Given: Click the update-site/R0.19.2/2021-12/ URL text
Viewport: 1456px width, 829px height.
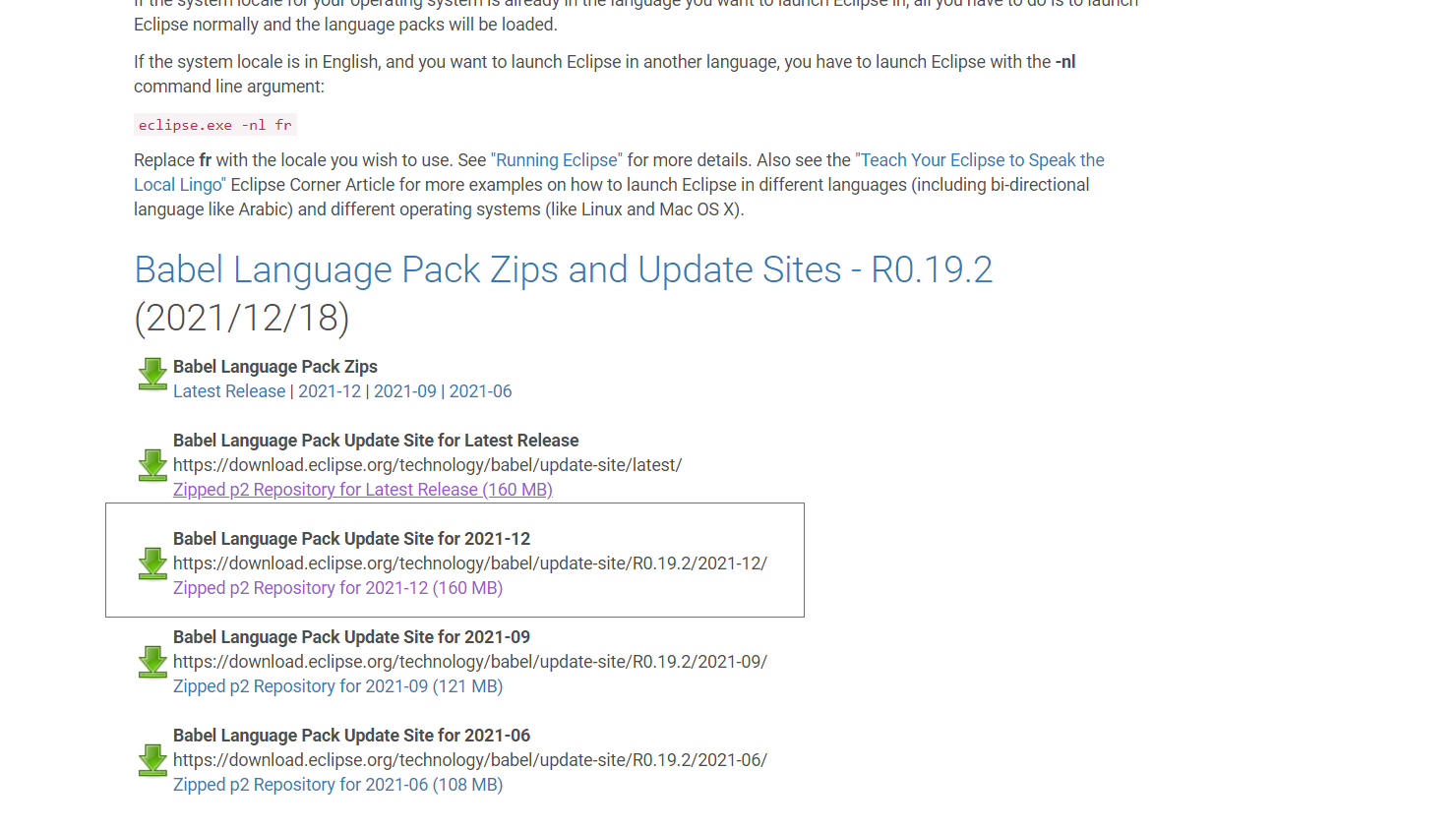Looking at the screenshot, I should (x=470, y=563).
